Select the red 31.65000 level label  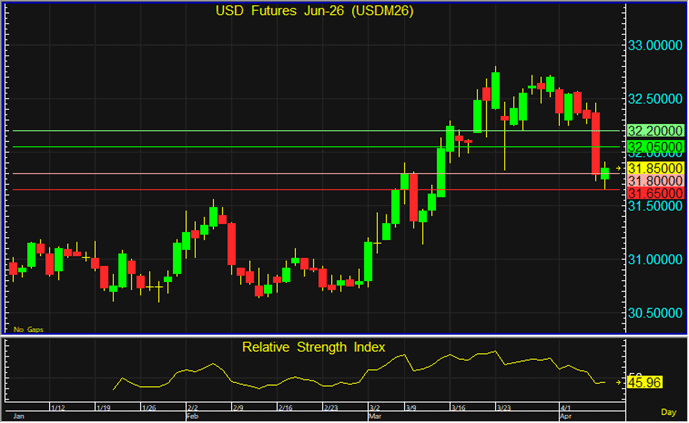(655, 193)
